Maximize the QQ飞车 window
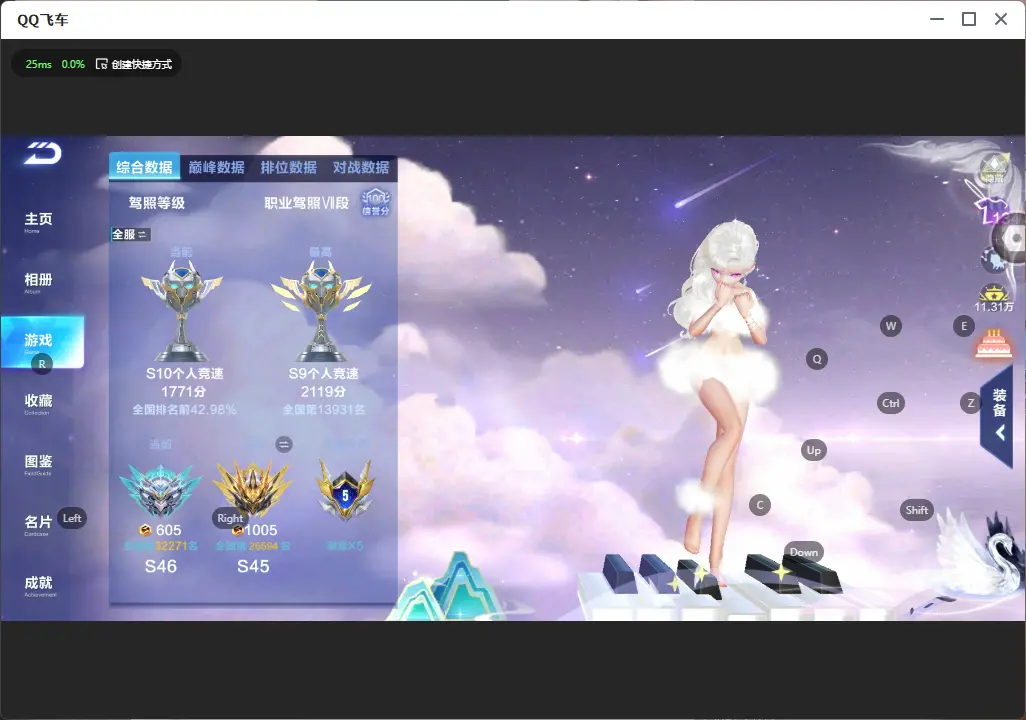The height and width of the screenshot is (720, 1026). point(969,19)
